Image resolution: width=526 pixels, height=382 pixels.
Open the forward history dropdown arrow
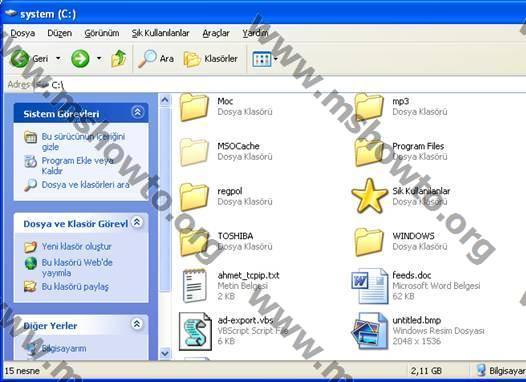tap(99, 58)
